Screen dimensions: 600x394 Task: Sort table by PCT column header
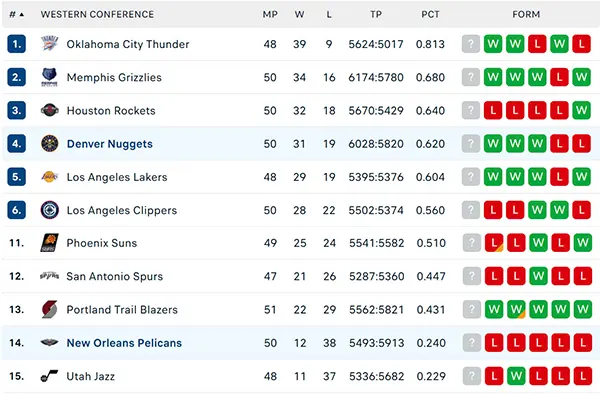430,15
